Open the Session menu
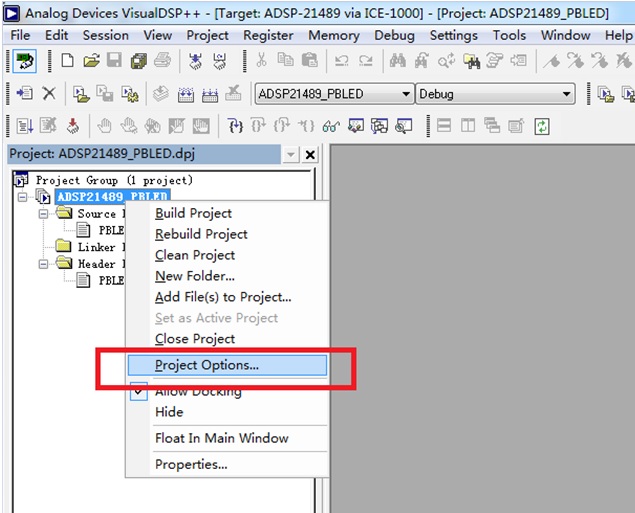635x513 pixels. [105, 36]
